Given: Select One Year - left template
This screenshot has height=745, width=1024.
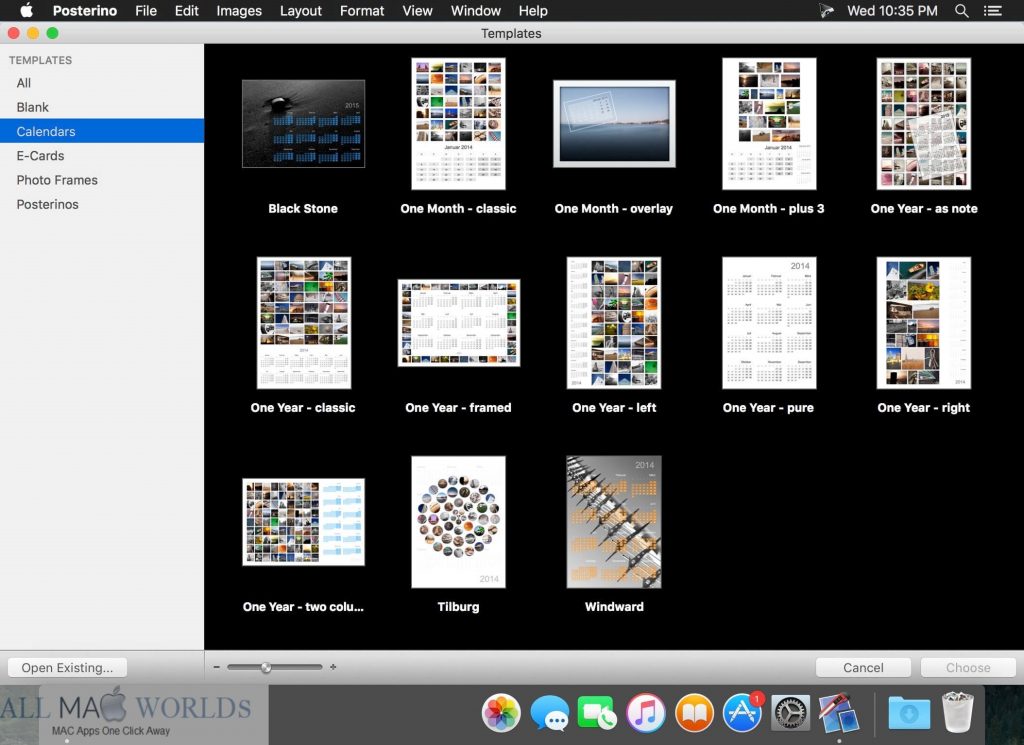Looking at the screenshot, I should tap(614, 323).
